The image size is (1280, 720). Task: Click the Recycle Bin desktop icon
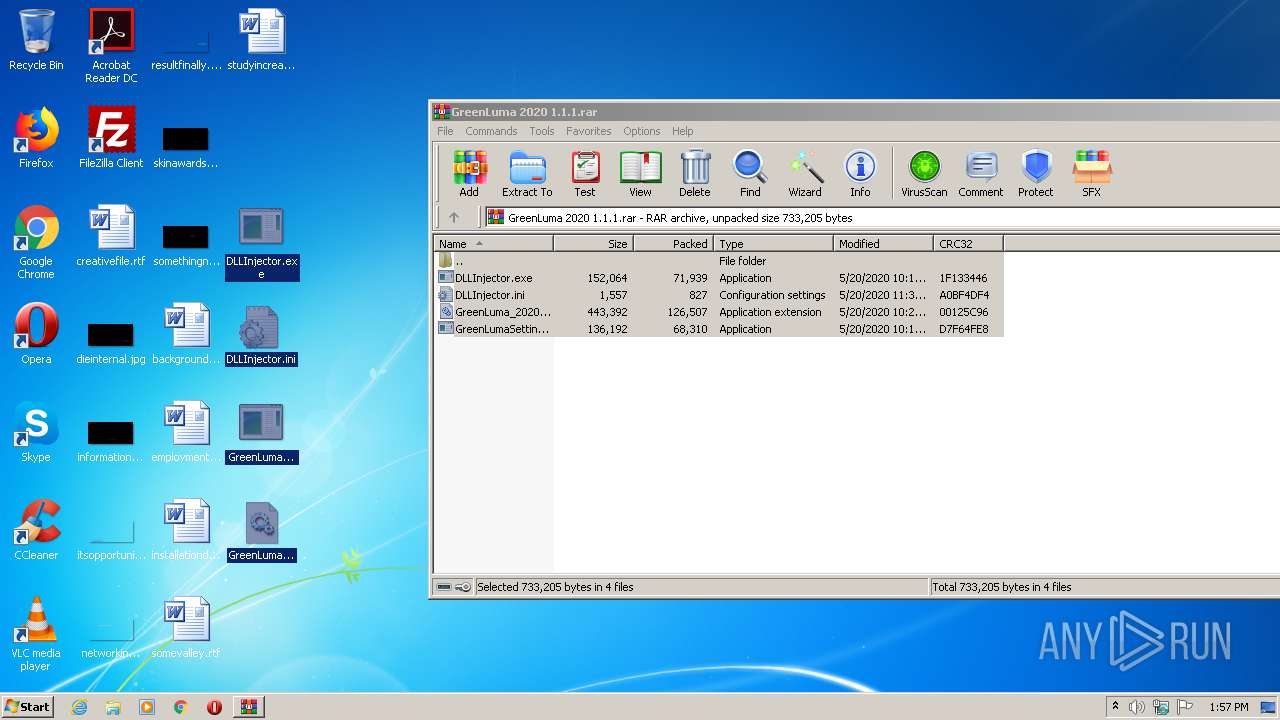pyautogui.click(x=36, y=40)
